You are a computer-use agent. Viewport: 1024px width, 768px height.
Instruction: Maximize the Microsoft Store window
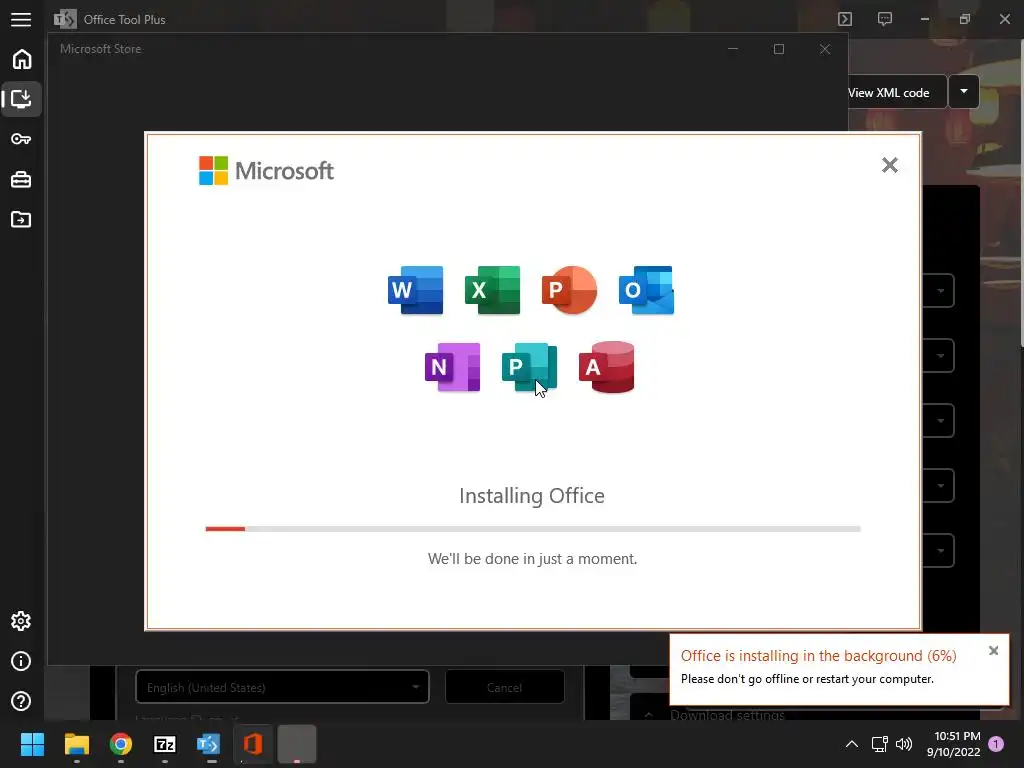[778, 49]
